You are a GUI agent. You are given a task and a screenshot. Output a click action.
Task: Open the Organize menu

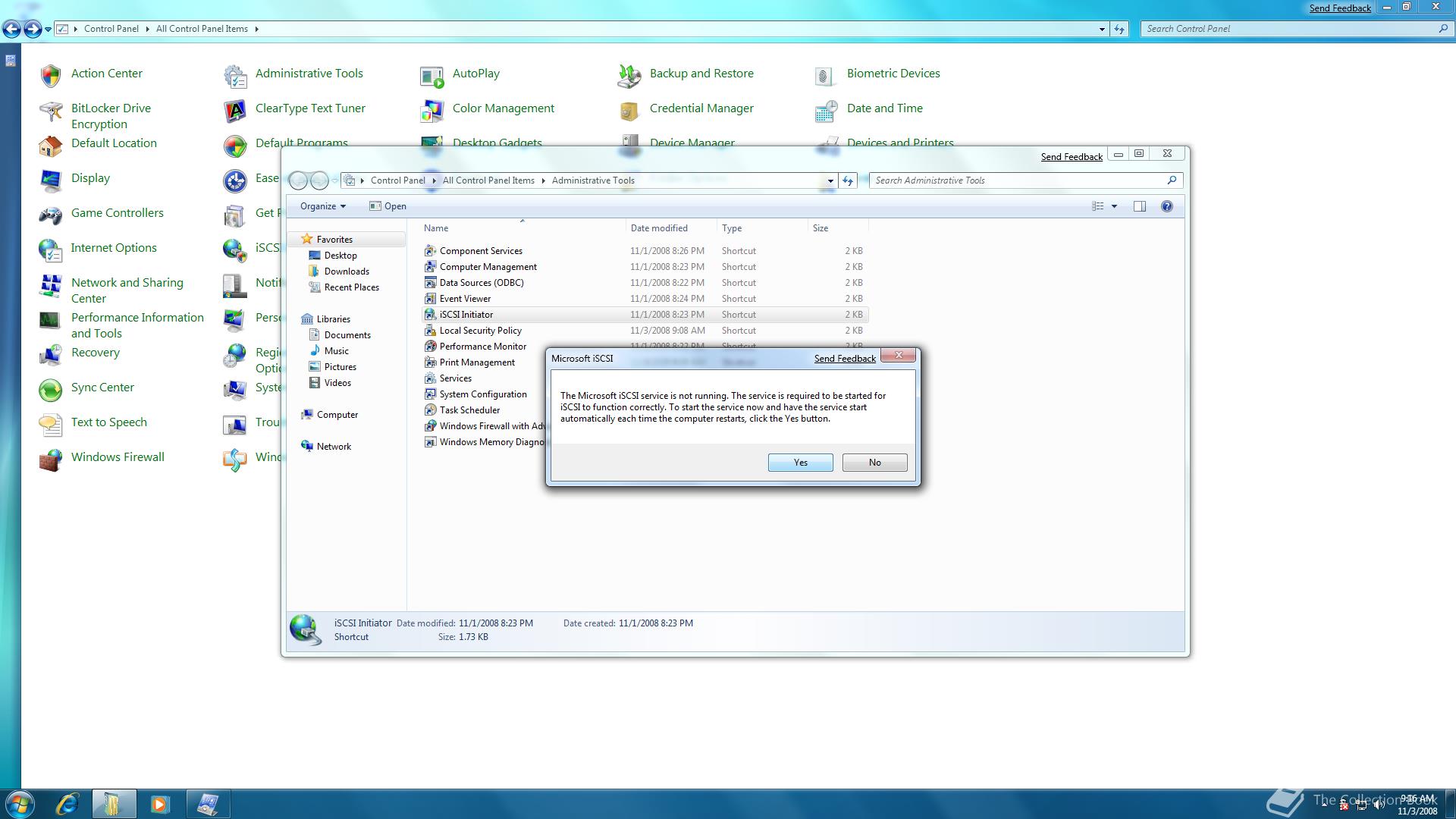tap(322, 206)
